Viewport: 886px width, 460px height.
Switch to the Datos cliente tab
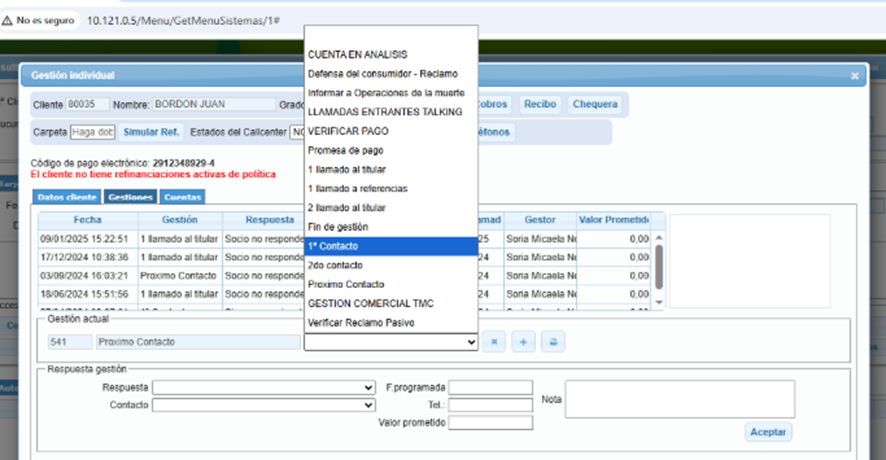tap(67, 198)
